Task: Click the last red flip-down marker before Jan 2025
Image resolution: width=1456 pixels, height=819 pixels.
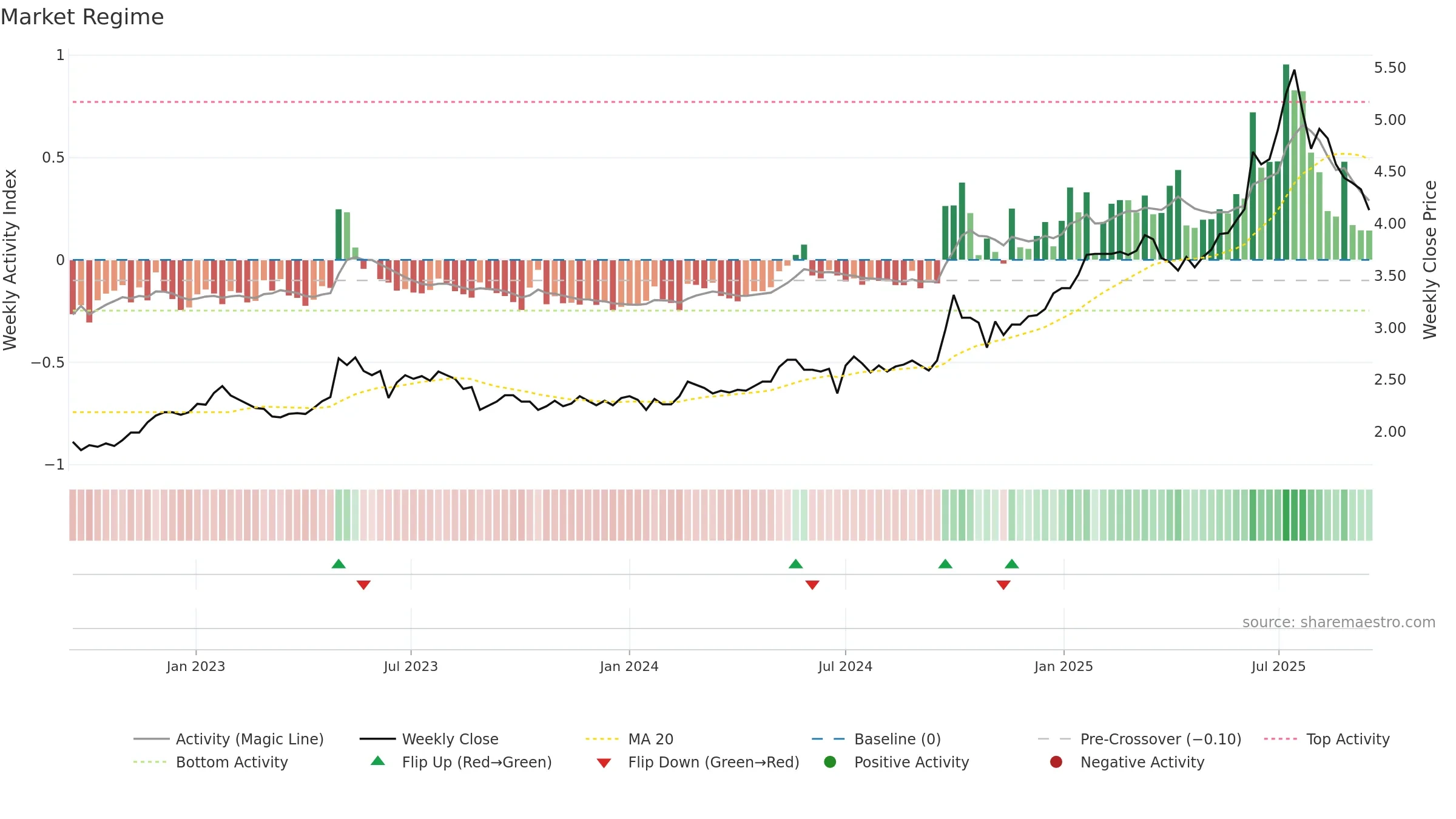Action: [x=1003, y=585]
